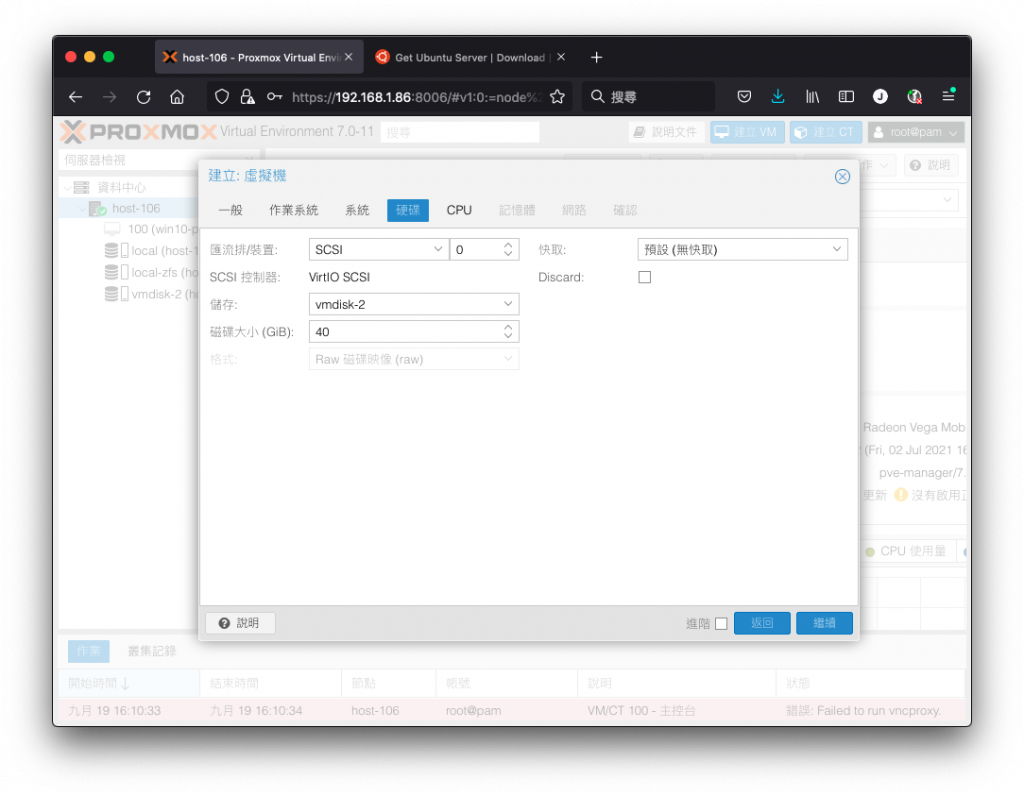Viewport: 1024px width, 796px height.
Task: Click the shield tracking protection icon
Action: [x=222, y=97]
